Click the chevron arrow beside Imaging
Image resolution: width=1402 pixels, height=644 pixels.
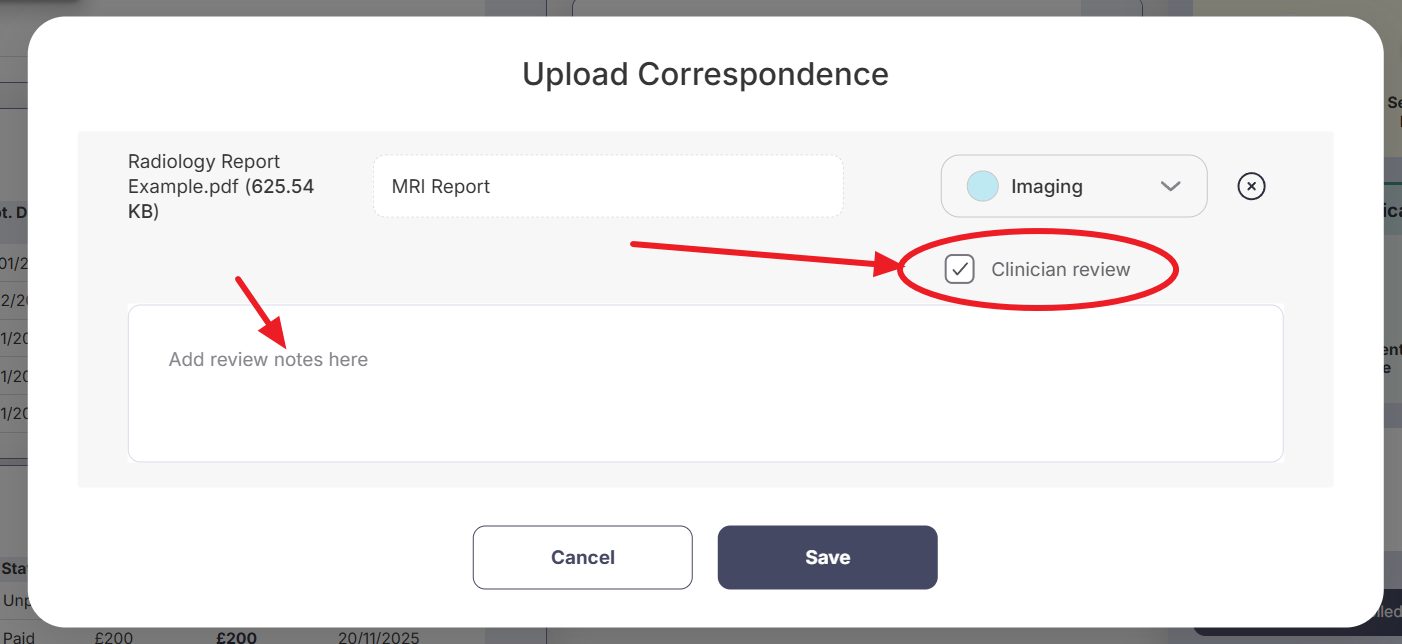(1170, 186)
